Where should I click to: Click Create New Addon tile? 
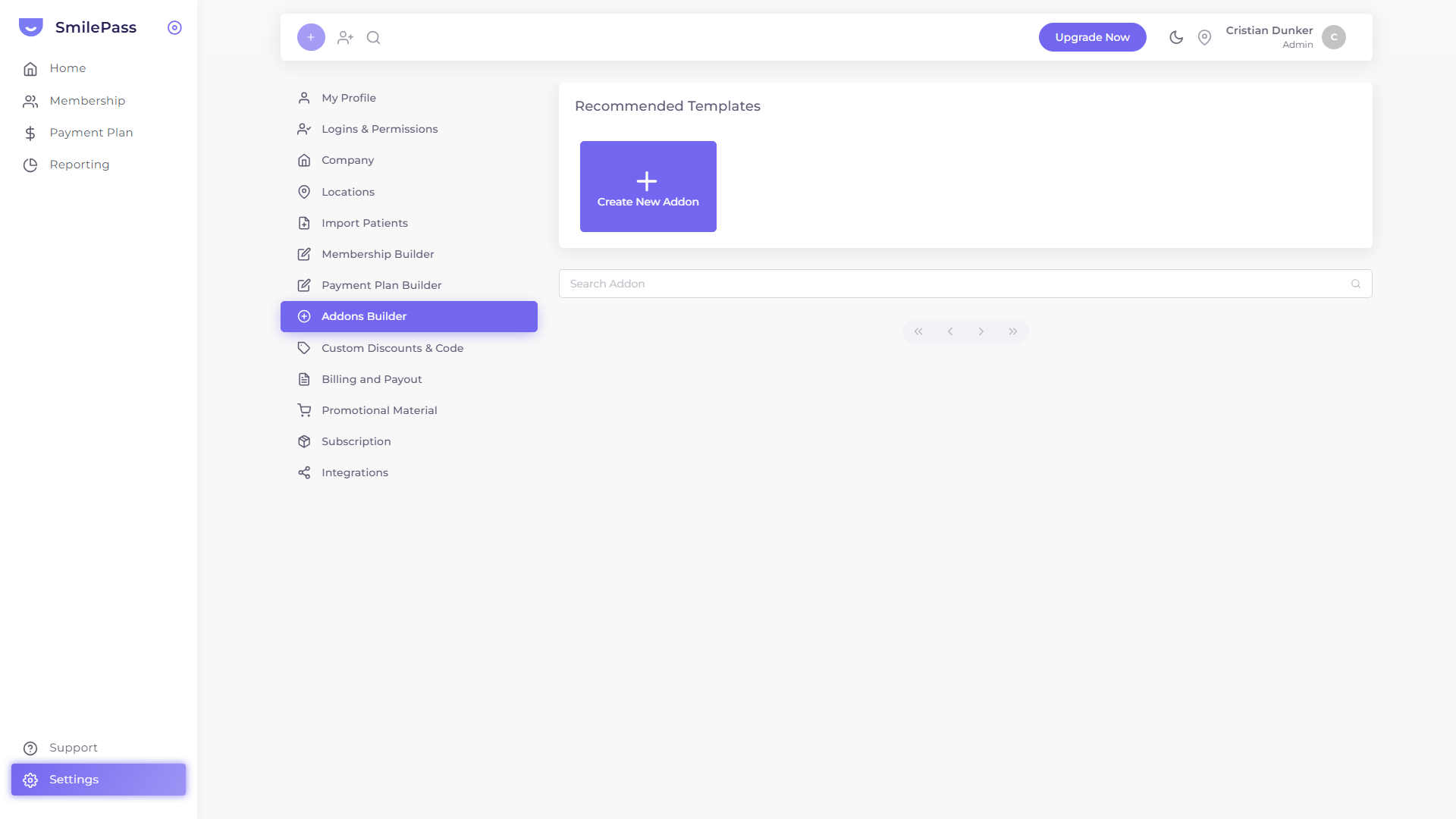click(x=648, y=187)
